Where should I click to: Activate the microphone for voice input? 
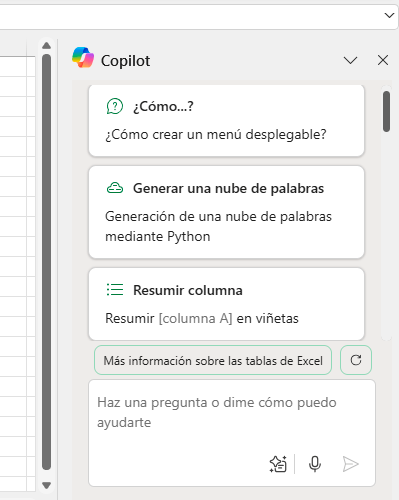315,464
